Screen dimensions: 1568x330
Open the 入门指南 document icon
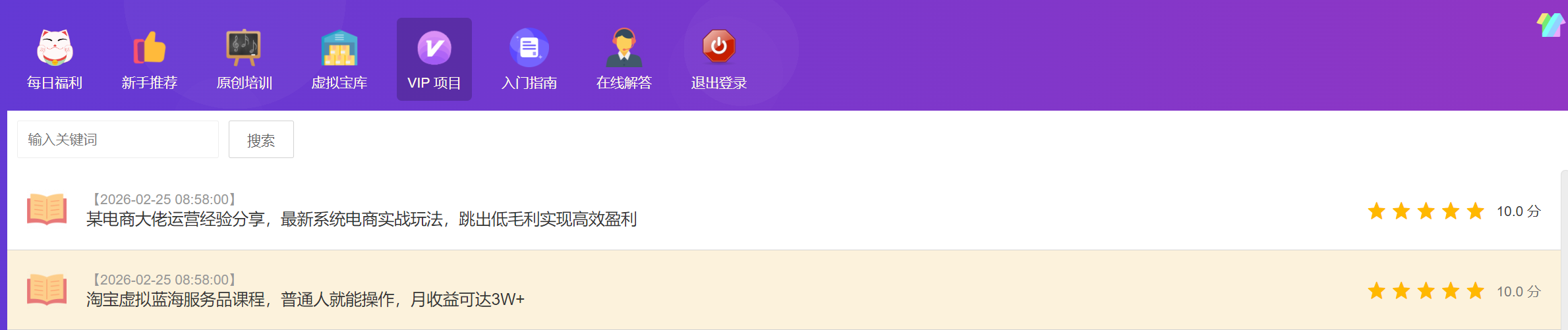pos(529,47)
